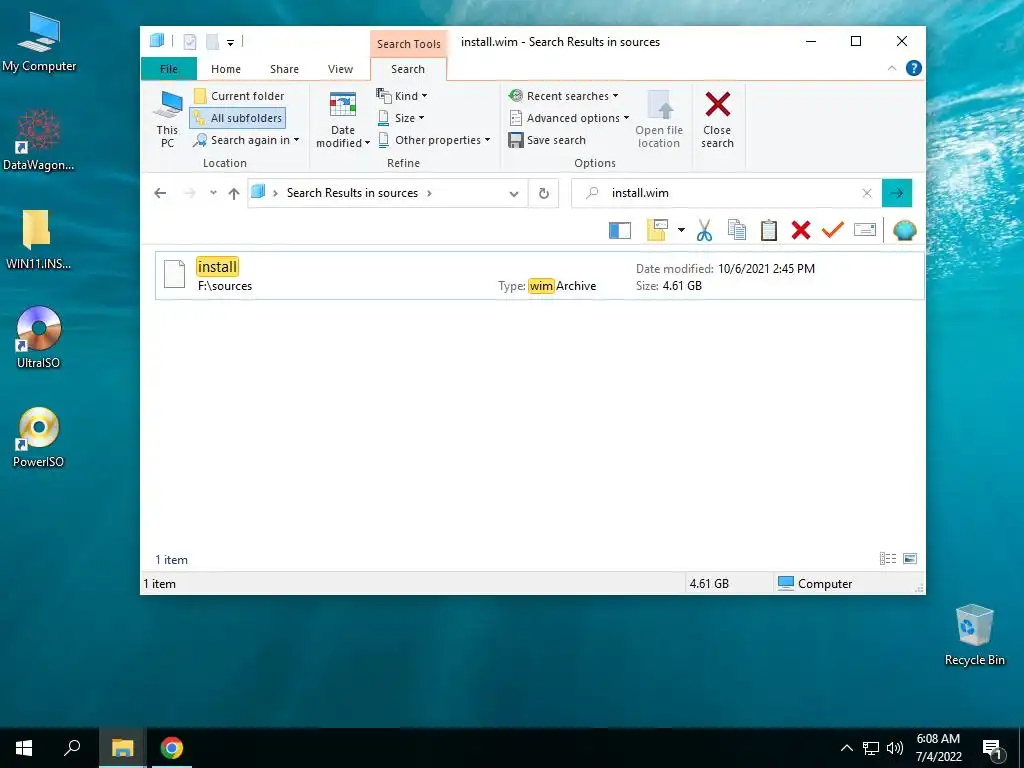The height and width of the screenshot is (768, 1024).
Task: Switch to the View ribbon tab
Action: click(340, 69)
